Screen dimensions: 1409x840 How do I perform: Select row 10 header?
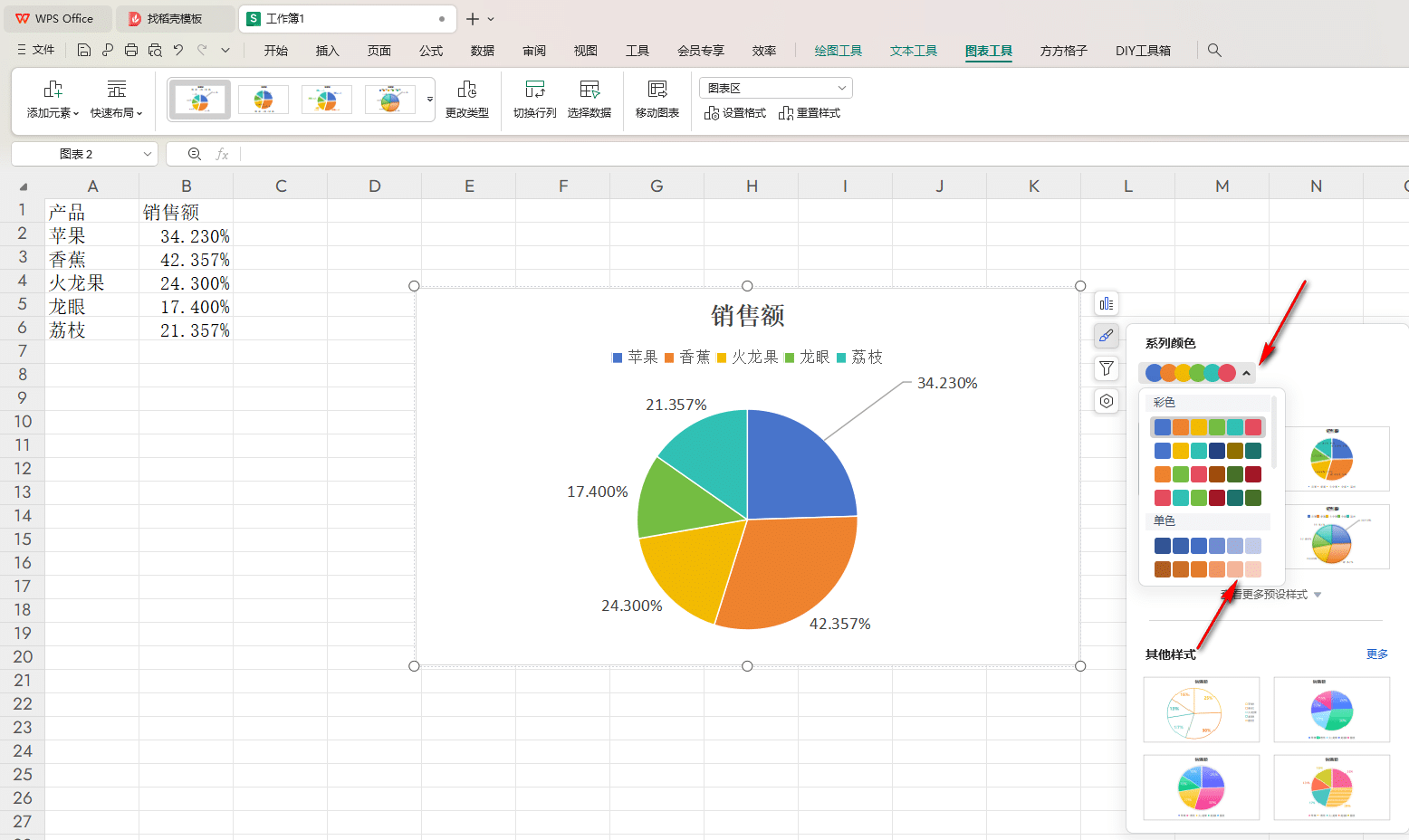[x=23, y=422]
